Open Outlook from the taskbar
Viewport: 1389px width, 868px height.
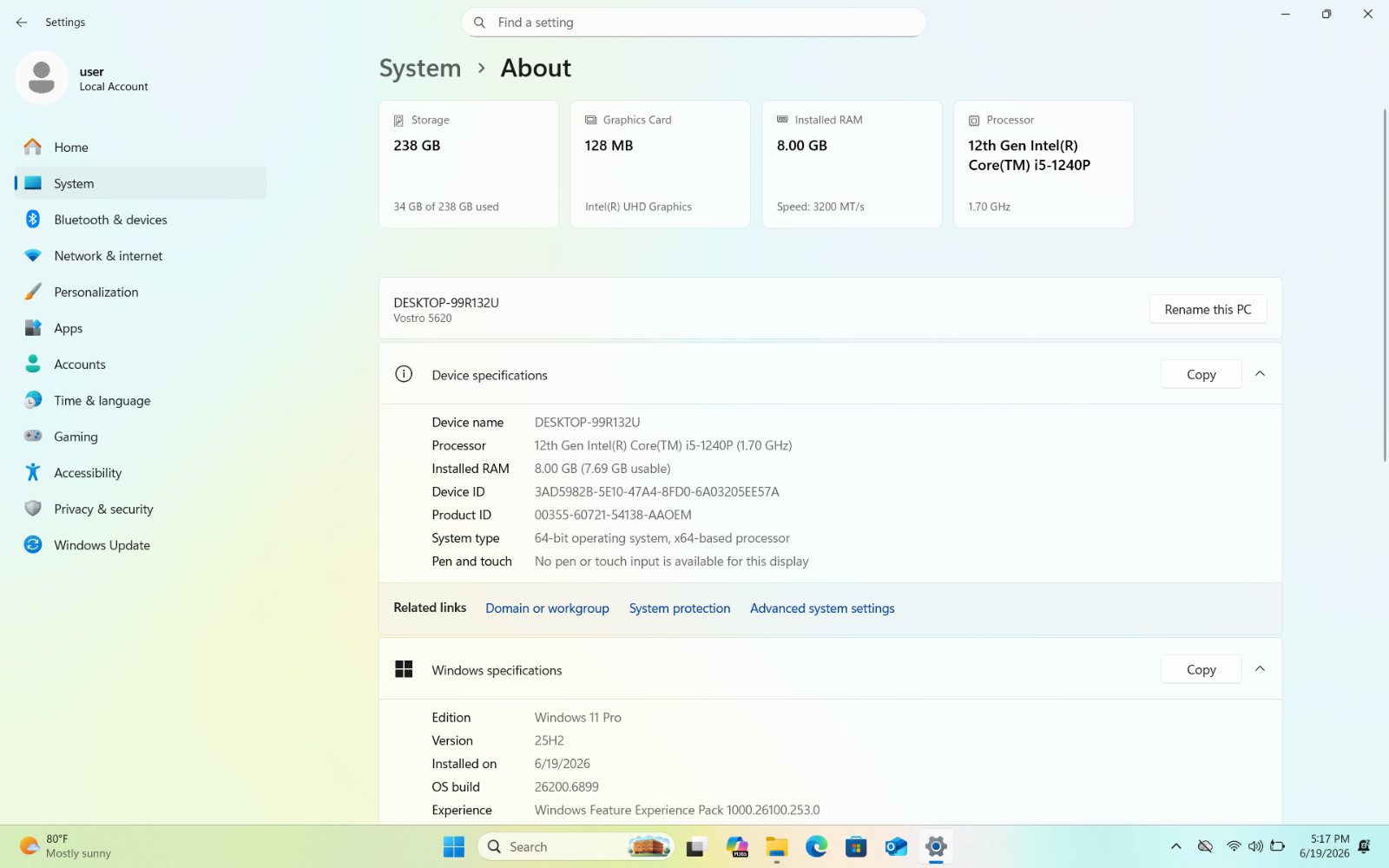click(896, 847)
